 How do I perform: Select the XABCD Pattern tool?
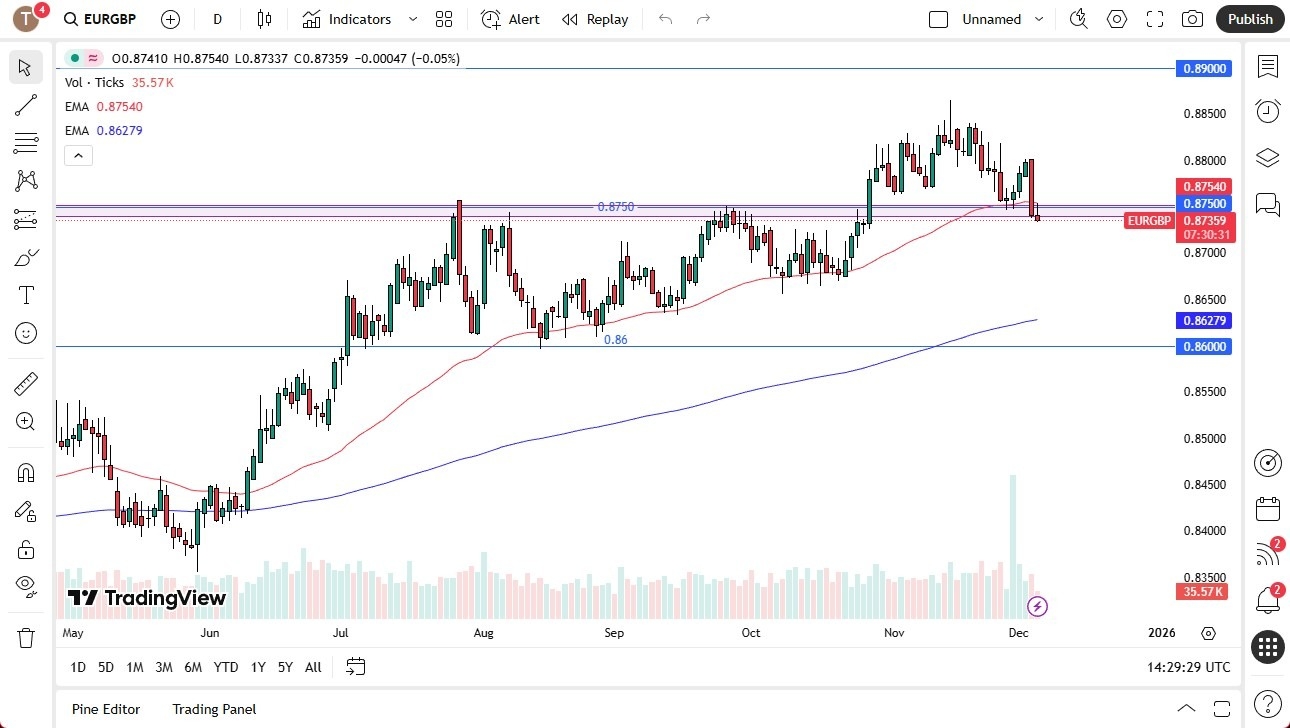26,180
